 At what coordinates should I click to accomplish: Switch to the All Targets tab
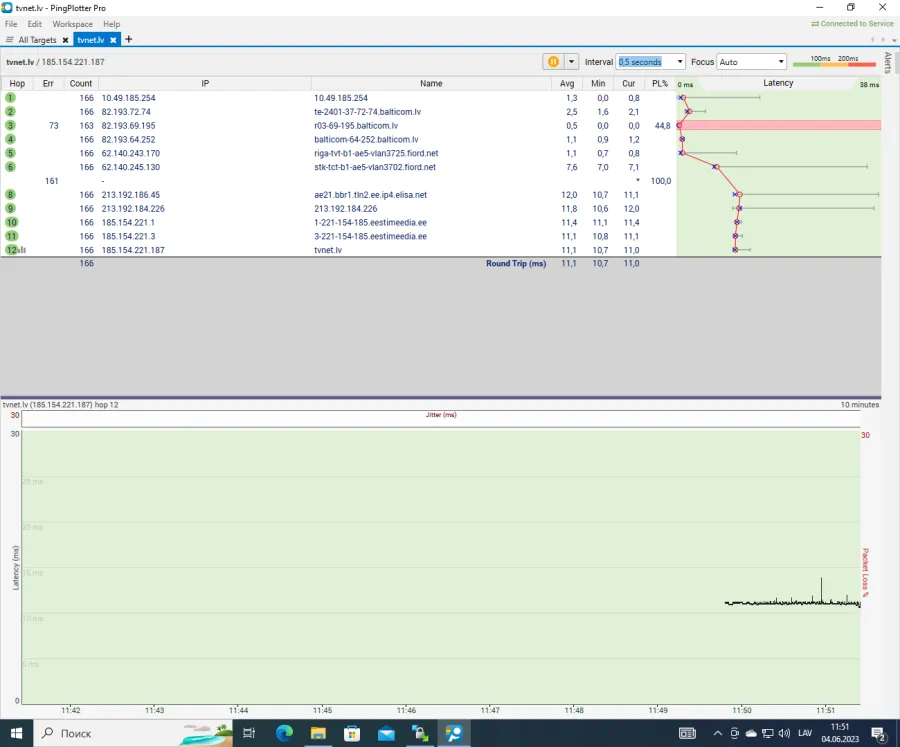coord(37,40)
